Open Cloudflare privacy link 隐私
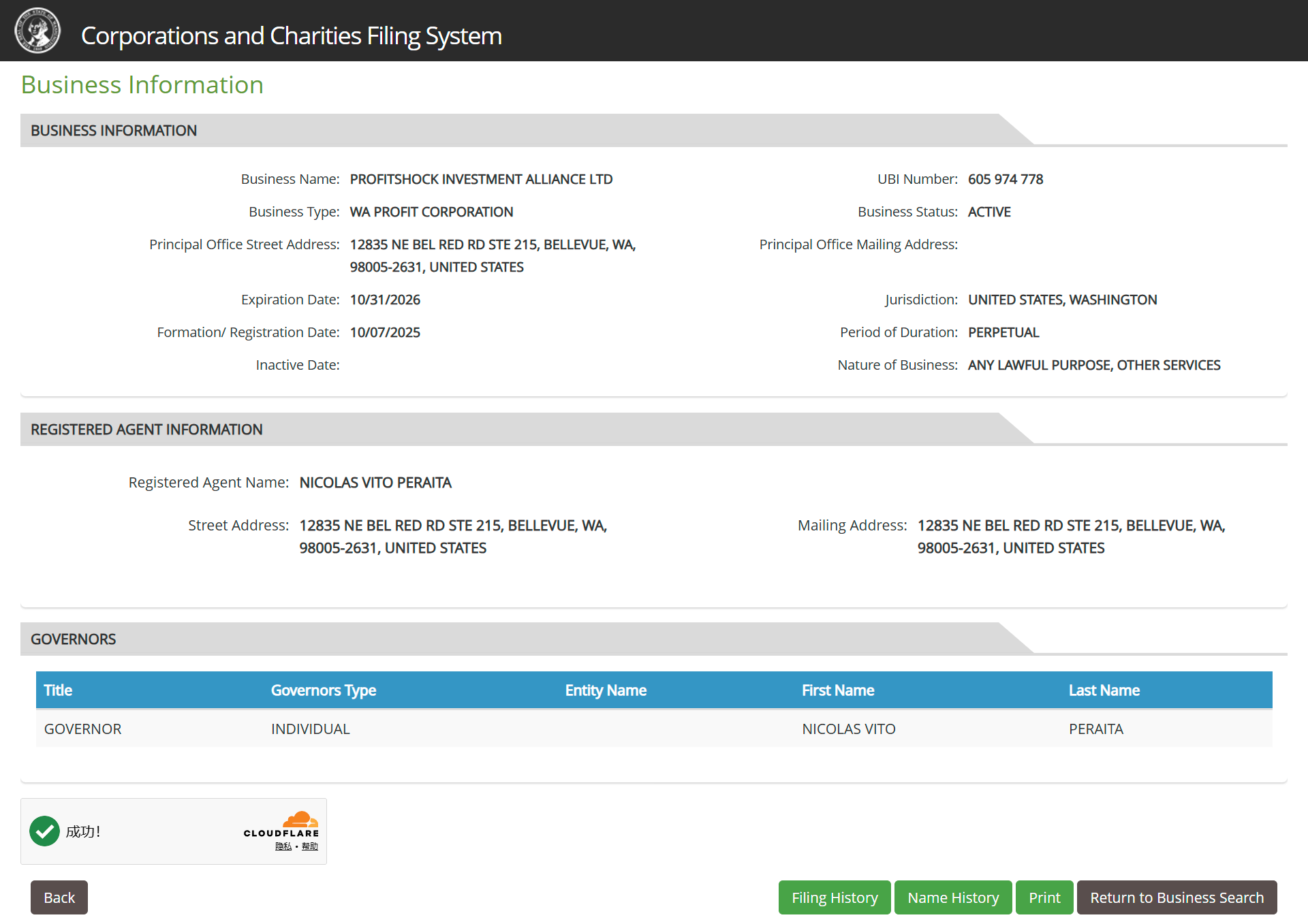 coord(283,846)
